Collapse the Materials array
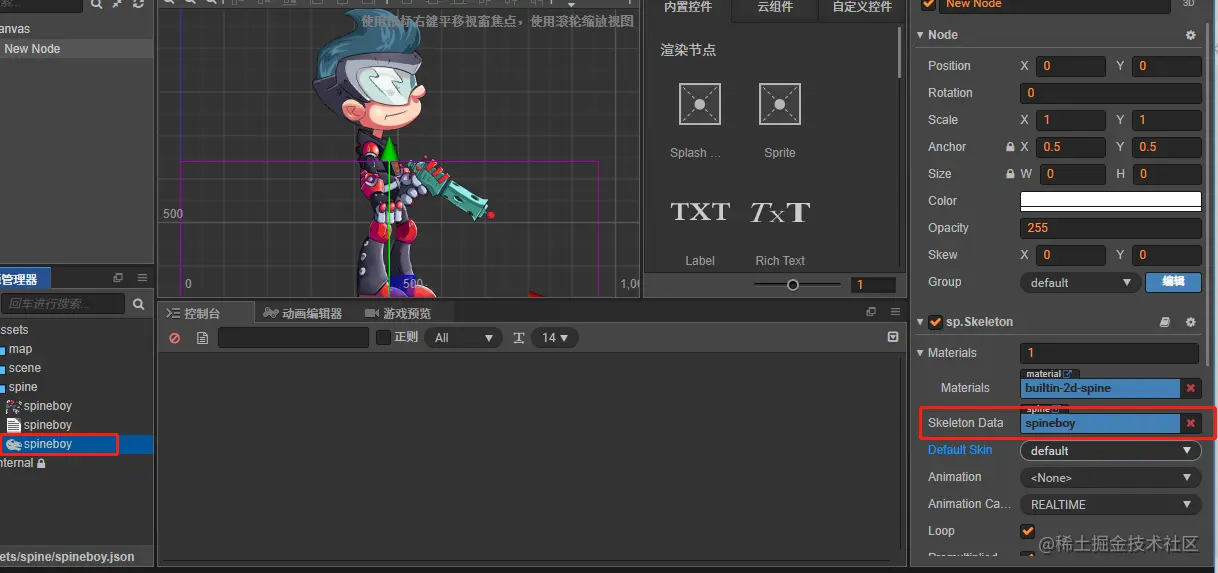The height and width of the screenshot is (573, 1218). coord(920,353)
